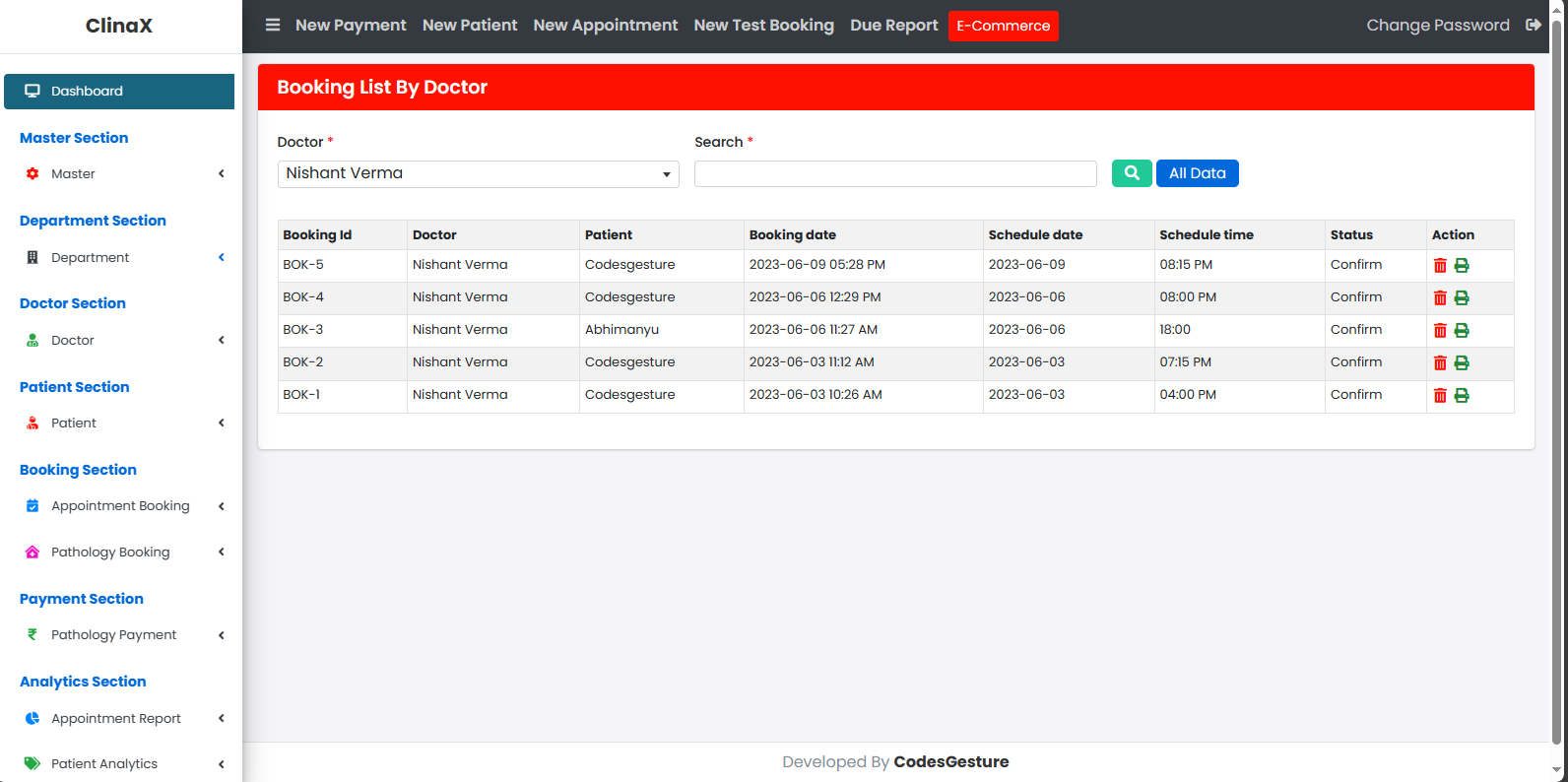This screenshot has height=782, width=1568.
Task: Click the Appointment Booking calendar icon
Action: [33, 505]
